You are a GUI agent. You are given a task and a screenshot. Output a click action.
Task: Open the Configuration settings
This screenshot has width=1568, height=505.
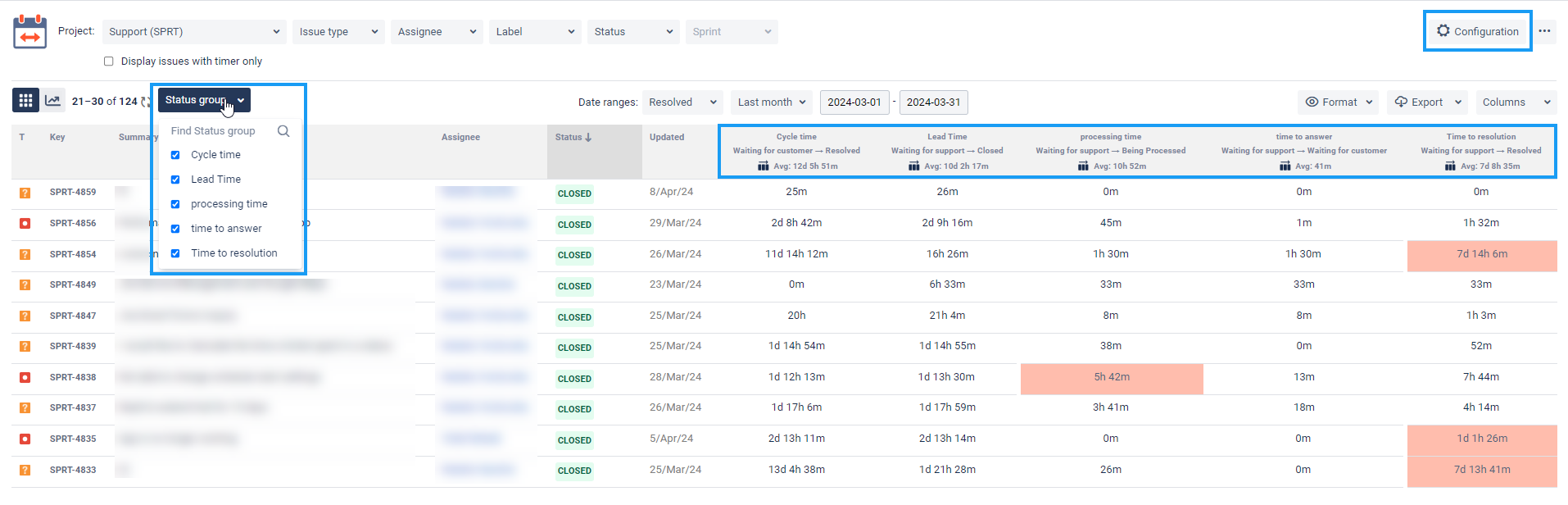[x=1477, y=31]
